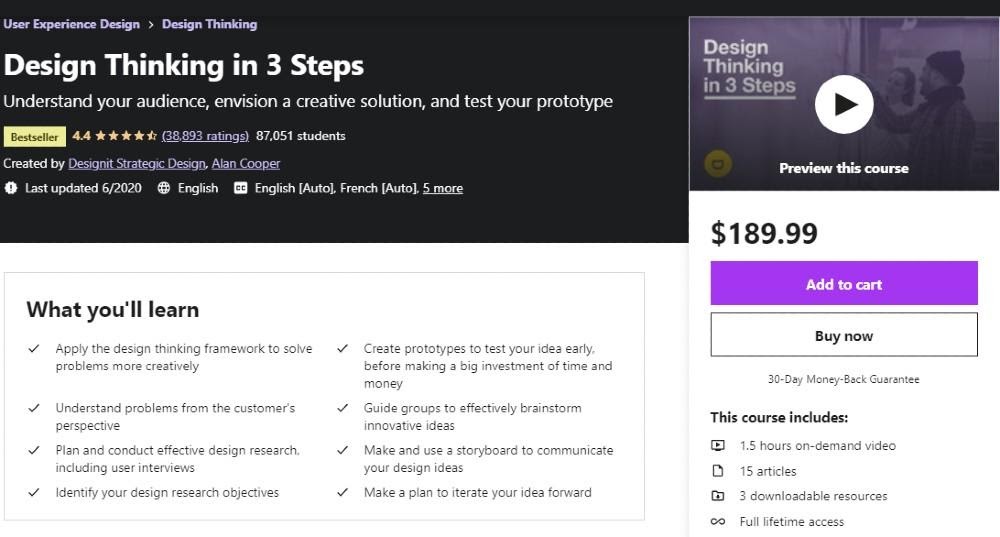
Task: Click the on-demand video icon
Action: (717, 446)
